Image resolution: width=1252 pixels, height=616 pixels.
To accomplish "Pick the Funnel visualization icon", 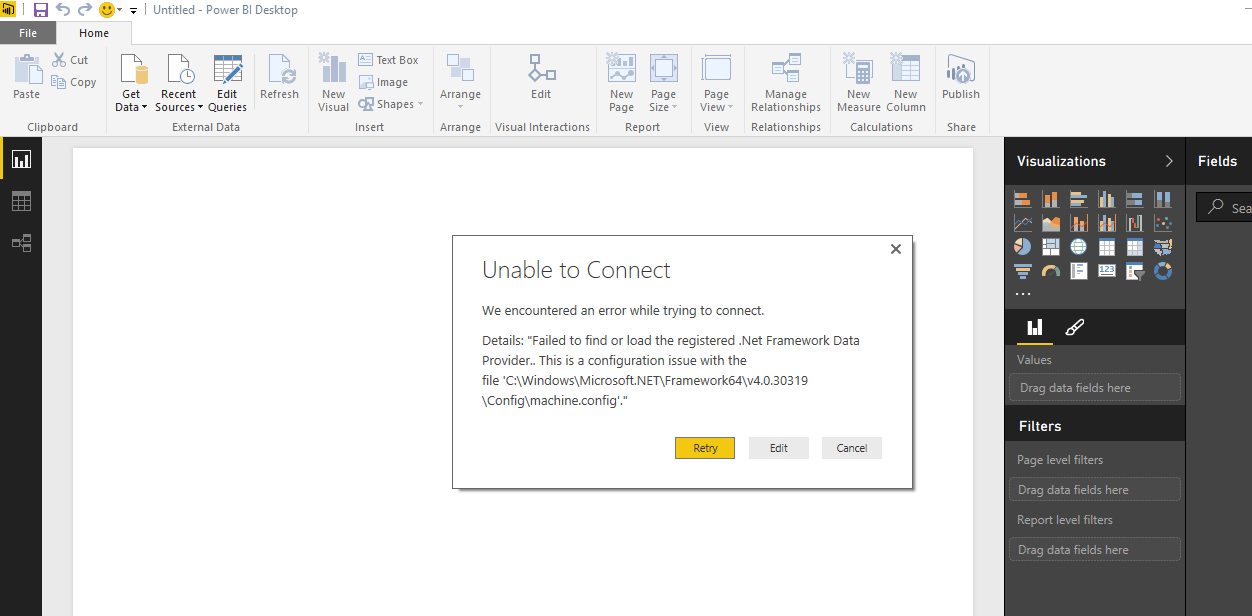I will pyautogui.click(x=1022, y=271).
